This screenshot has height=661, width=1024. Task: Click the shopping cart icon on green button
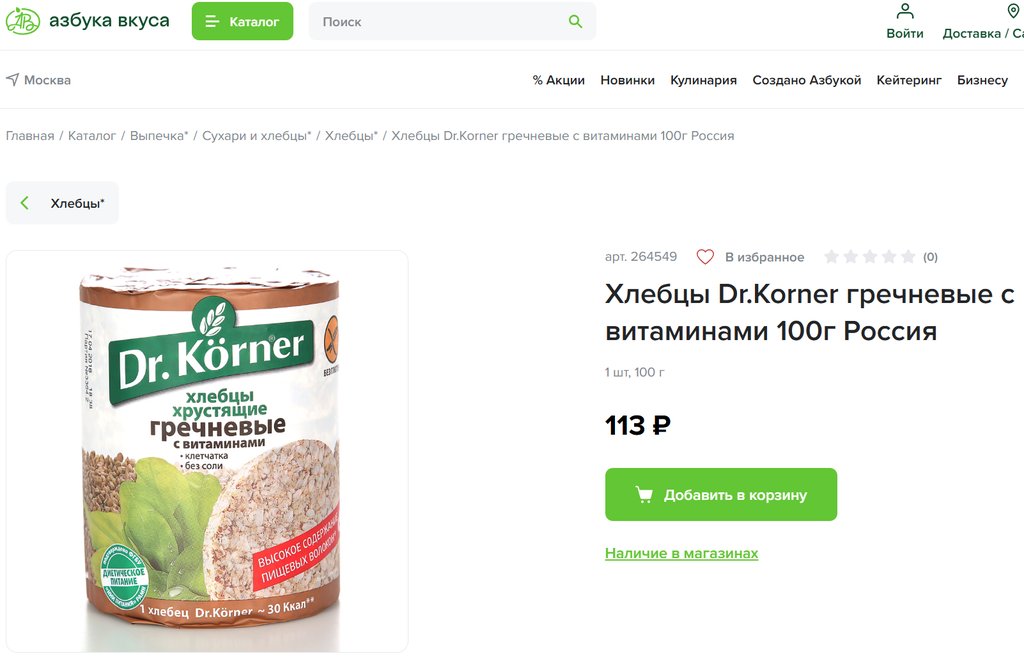[x=644, y=495]
